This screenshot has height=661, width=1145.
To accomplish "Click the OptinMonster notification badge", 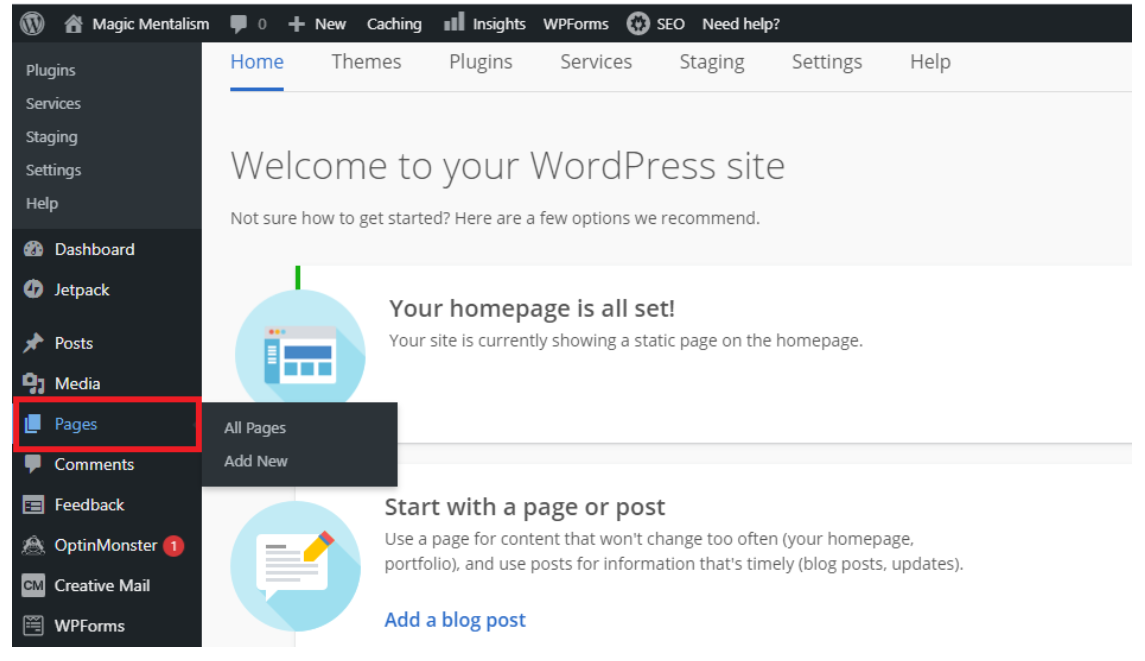I will click(x=174, y=546).
